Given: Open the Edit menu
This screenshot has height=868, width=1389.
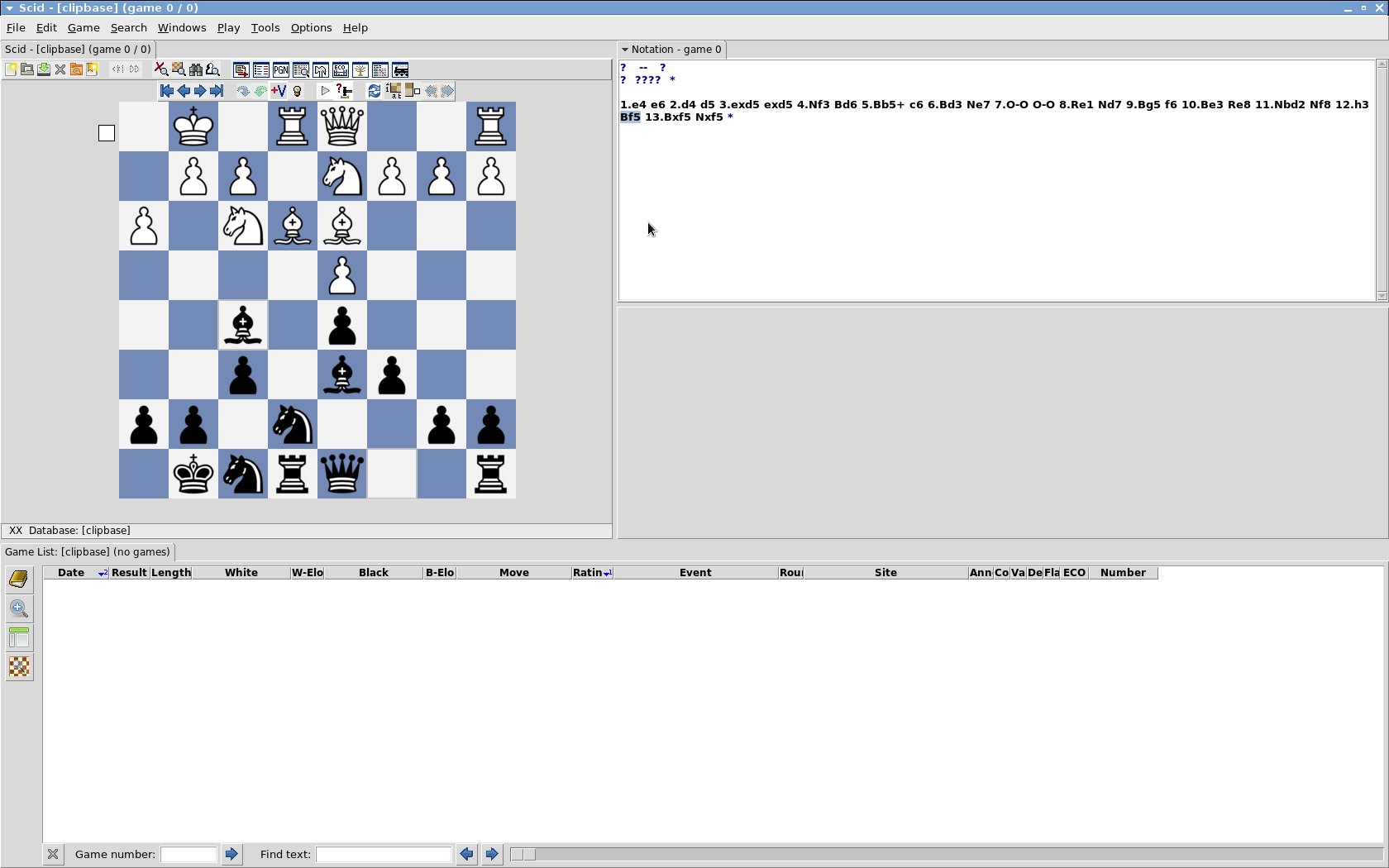Looking at the screenshot, I should click(46, 27).
